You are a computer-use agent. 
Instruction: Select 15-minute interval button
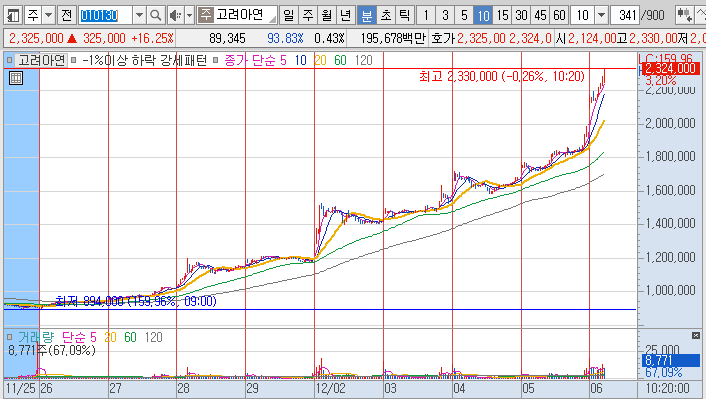tap(502, 16)
